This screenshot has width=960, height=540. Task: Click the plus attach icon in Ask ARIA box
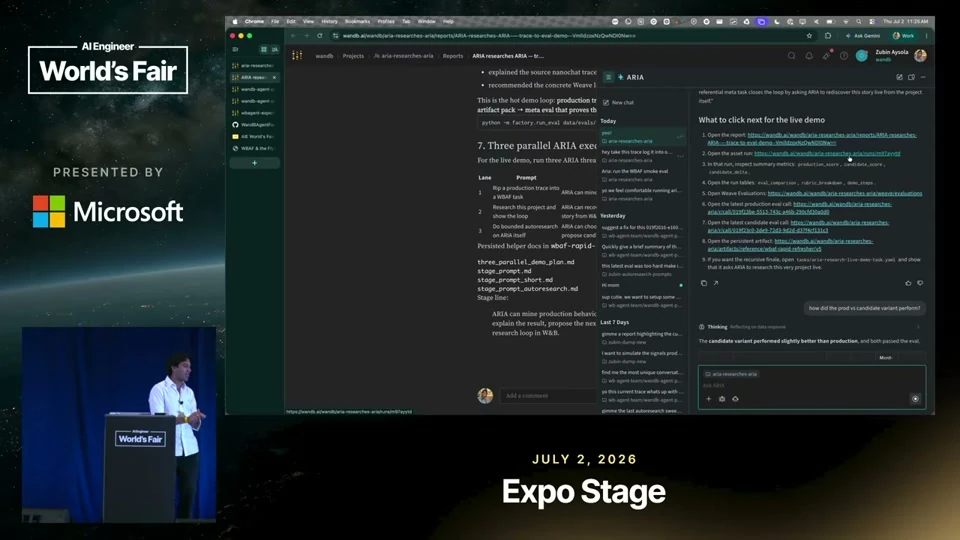tap(708, 399)
